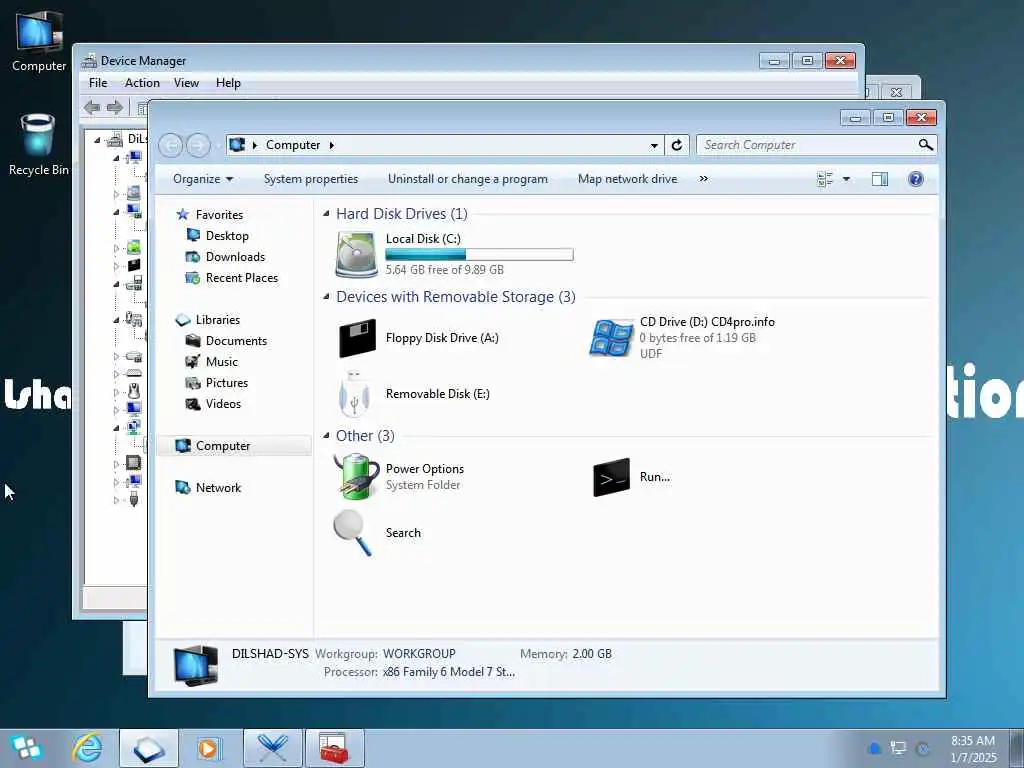Collapse the root node in Device Manager tree

pyautogui.click(x=97, y=139)
